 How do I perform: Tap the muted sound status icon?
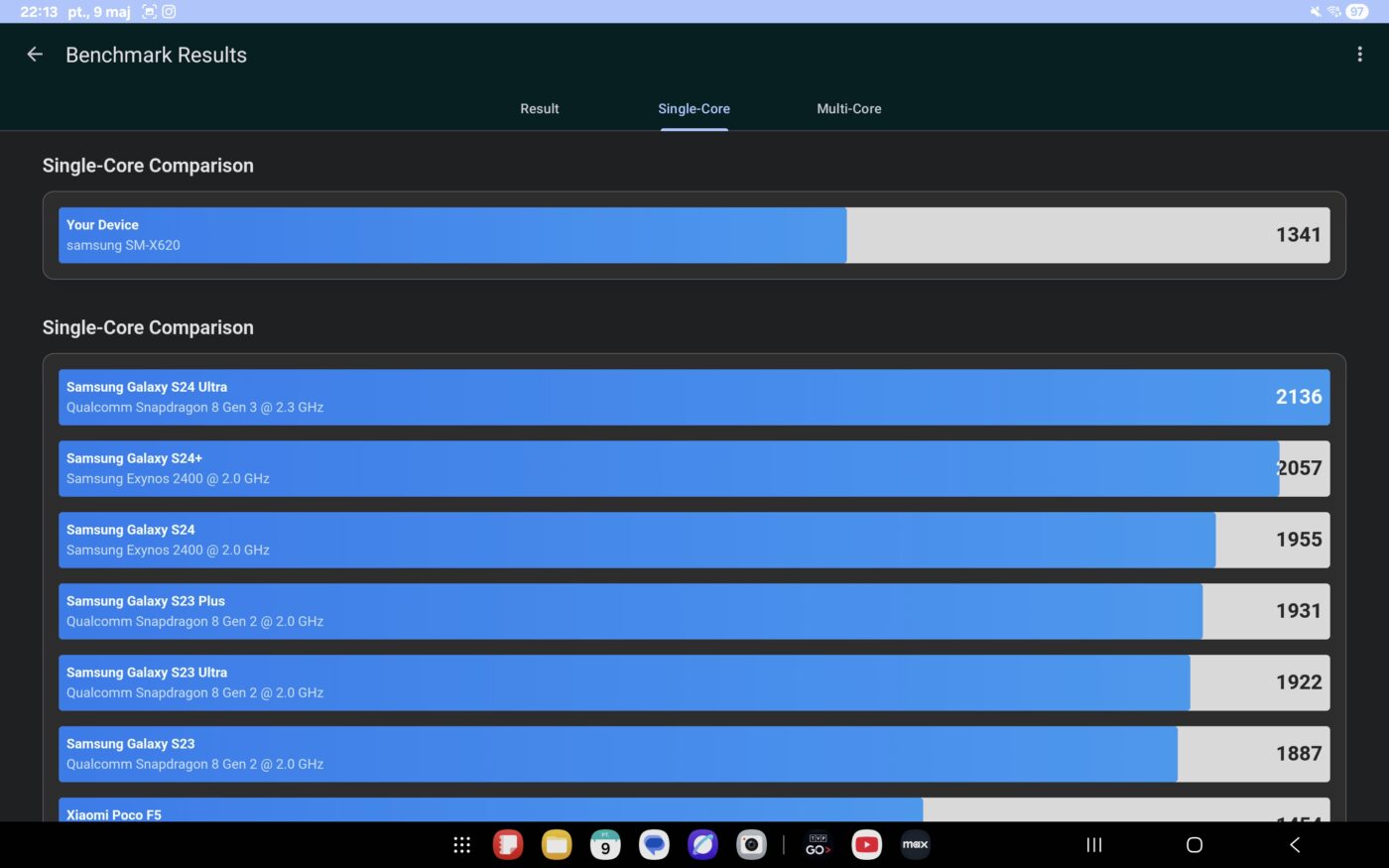[1316, 12]
